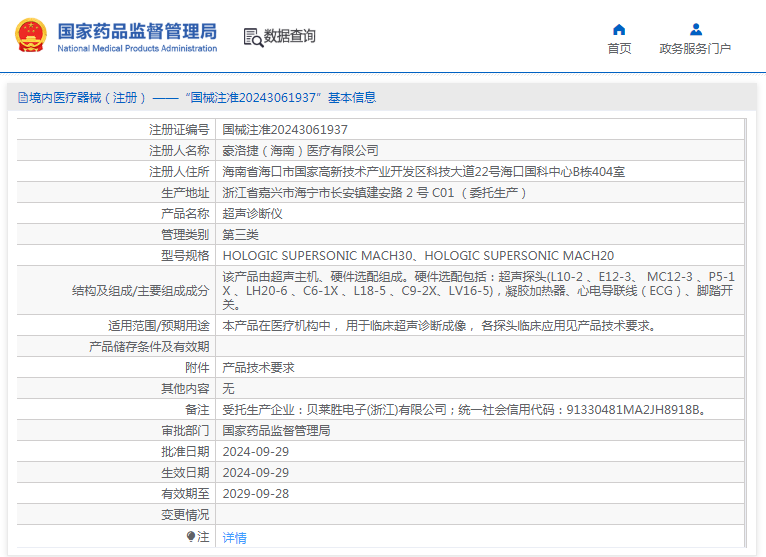Click the 首页 navigation label

pos(619,48)
